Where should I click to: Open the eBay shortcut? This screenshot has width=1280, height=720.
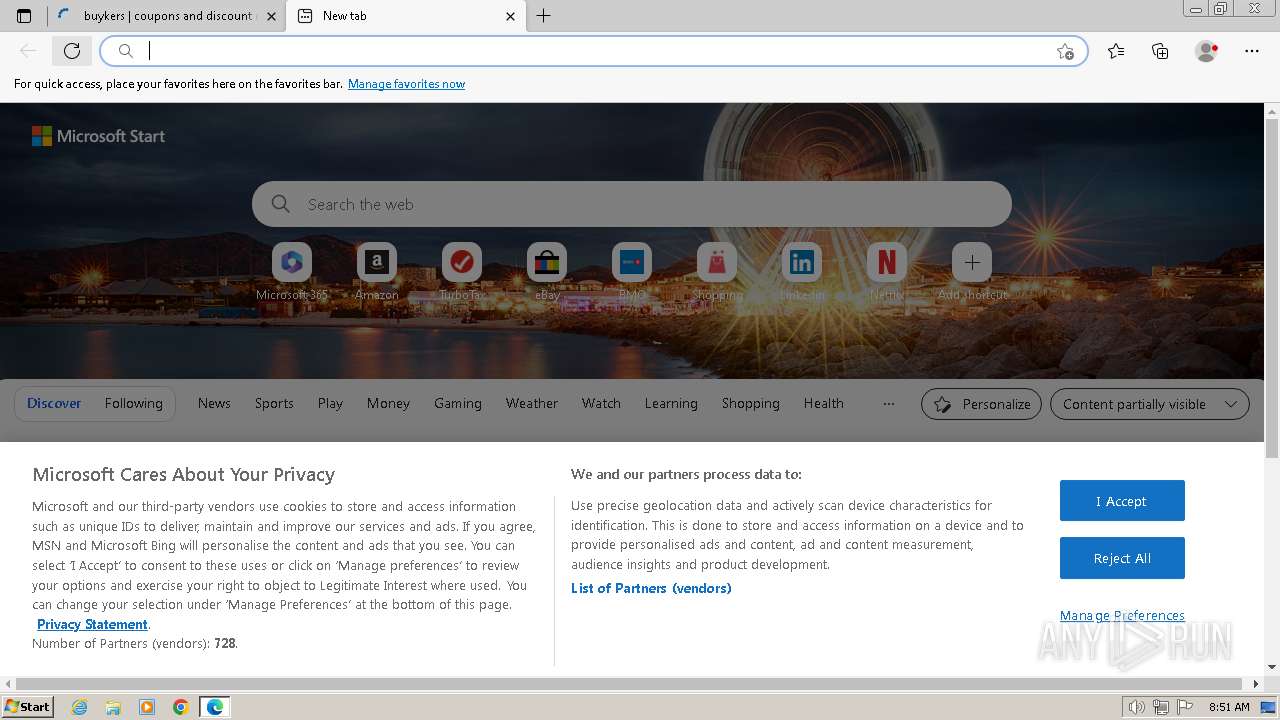pos(547,272)
